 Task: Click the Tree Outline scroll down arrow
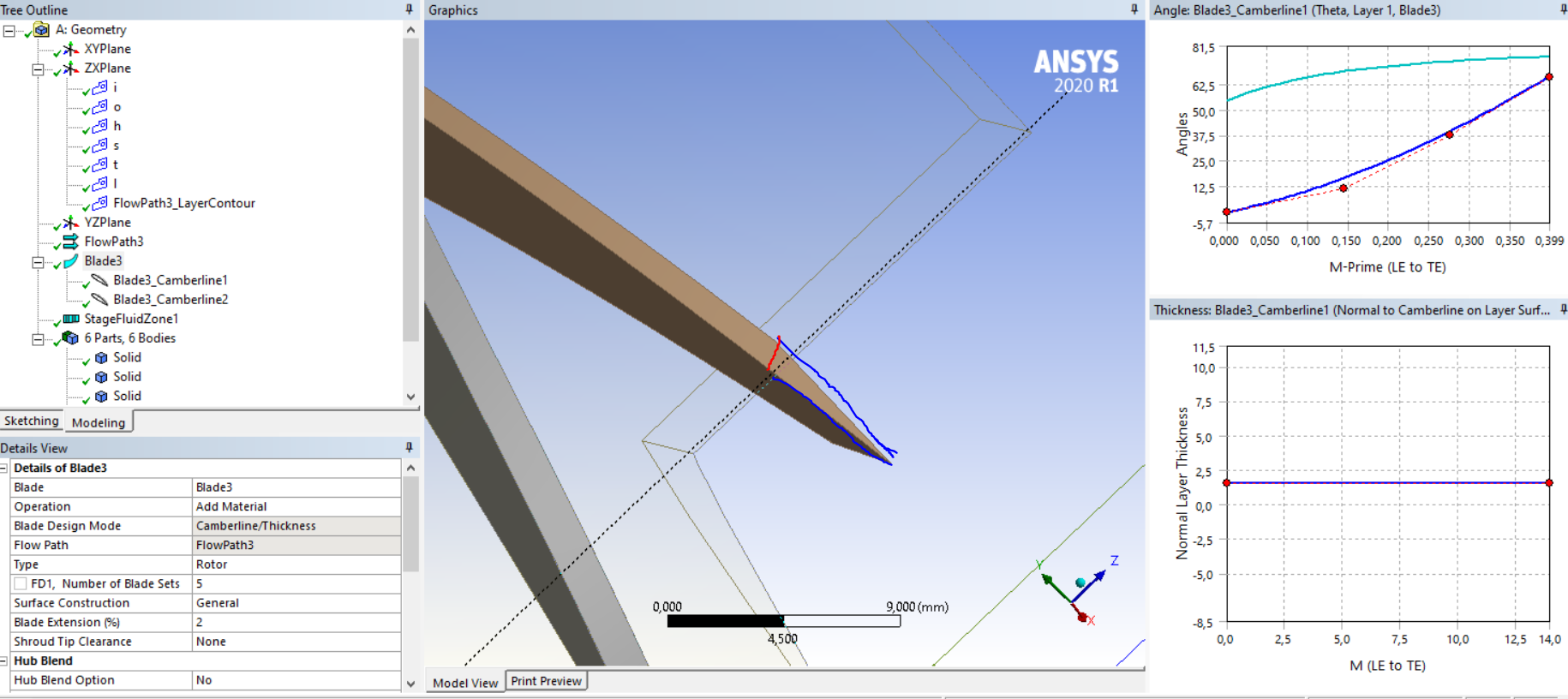click(410, 397)
